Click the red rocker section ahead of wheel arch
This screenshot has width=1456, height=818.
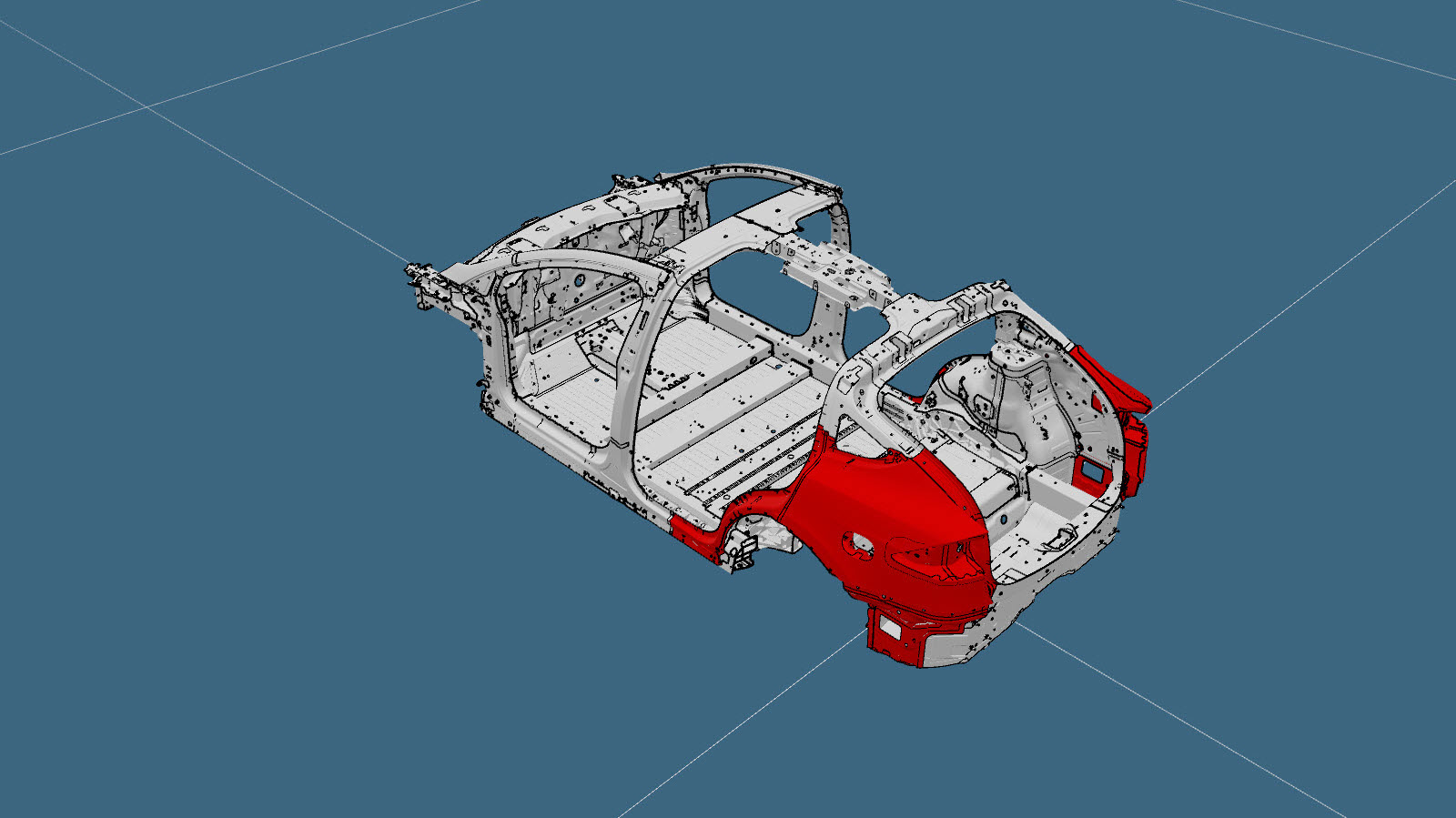[696, 532]
